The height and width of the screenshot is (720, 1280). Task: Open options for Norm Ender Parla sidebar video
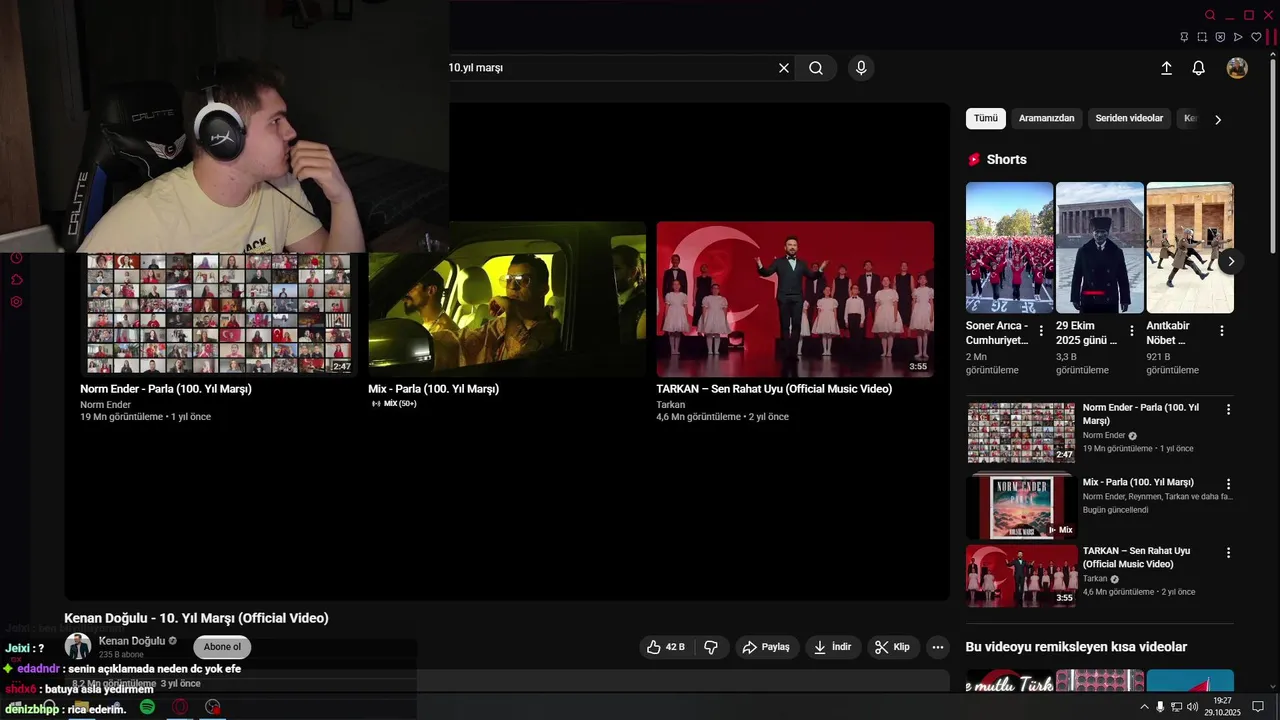(x=1228, y=409)
